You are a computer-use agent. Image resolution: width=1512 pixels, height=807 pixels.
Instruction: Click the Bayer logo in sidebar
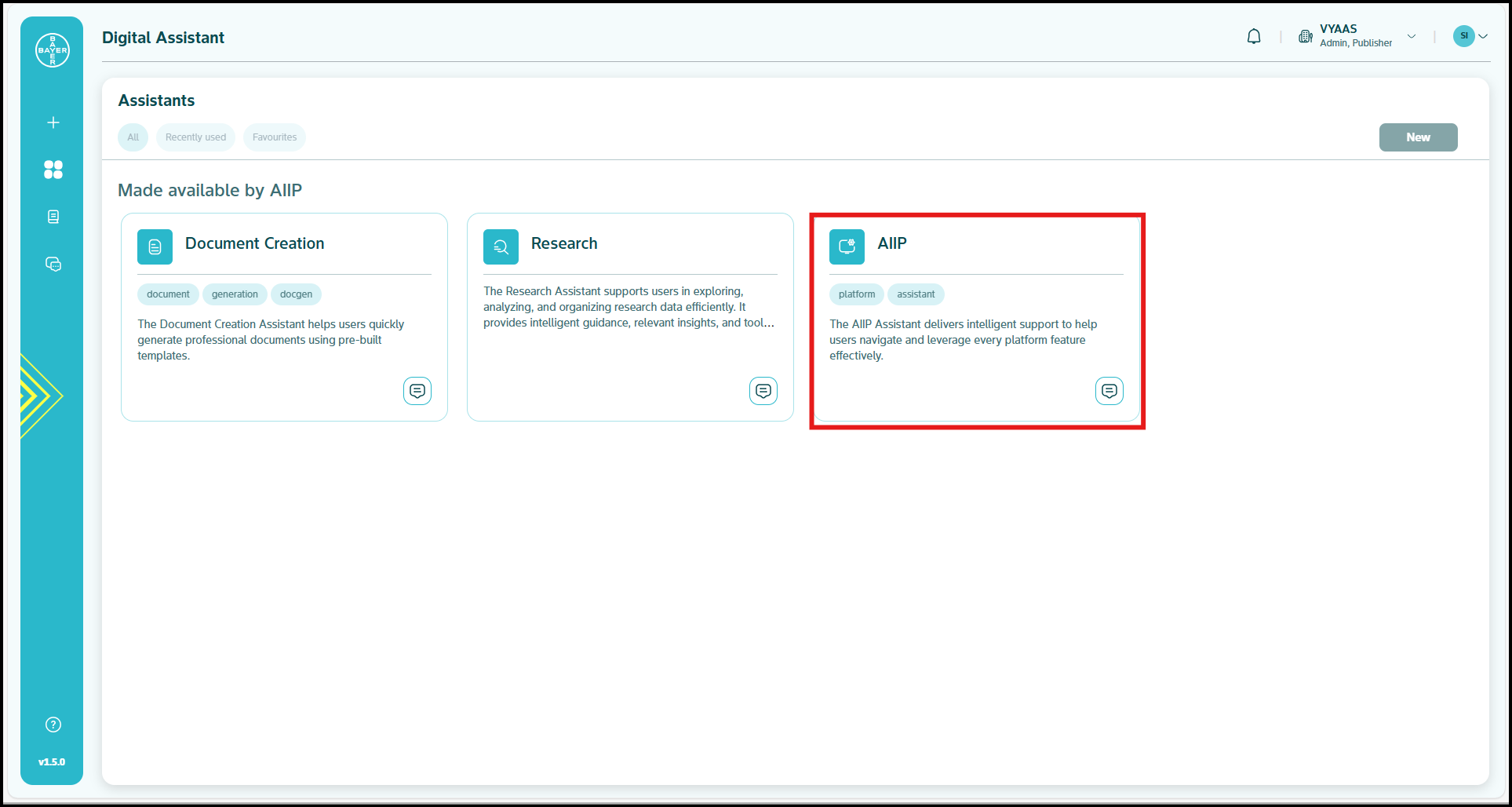coord(53,50)
